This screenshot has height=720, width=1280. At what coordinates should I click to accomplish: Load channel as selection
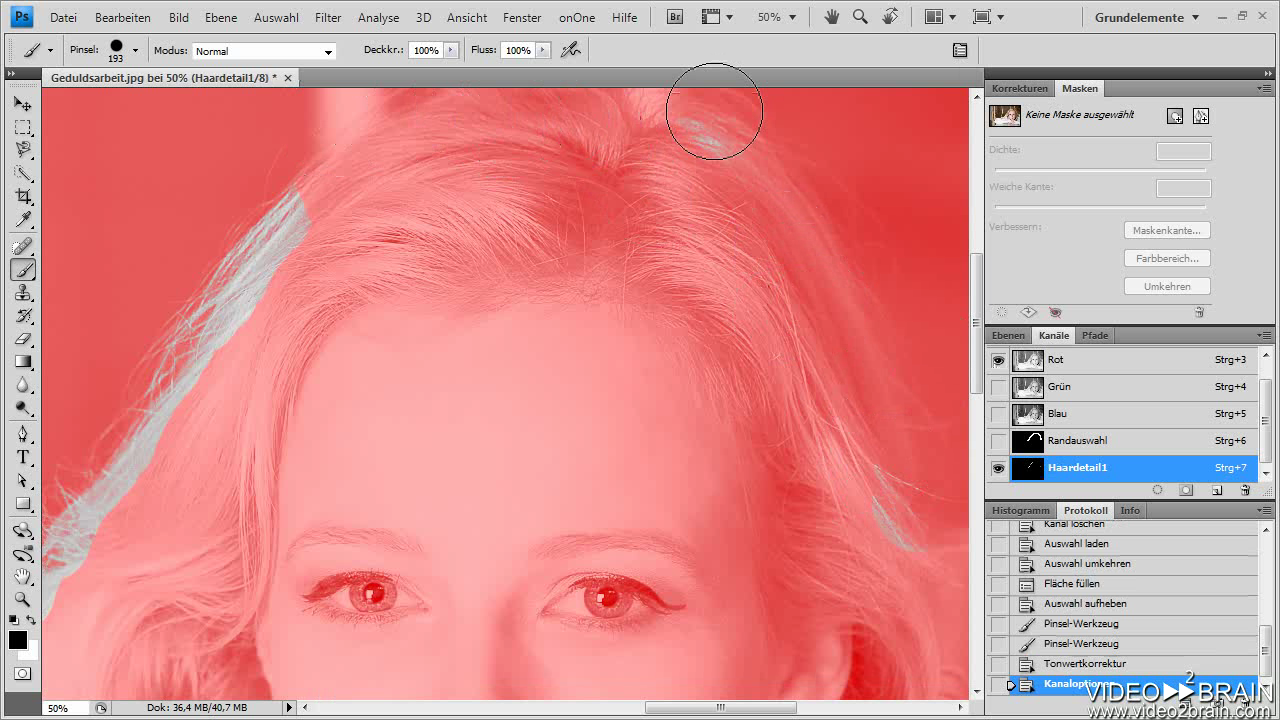tap(1157, 490)
